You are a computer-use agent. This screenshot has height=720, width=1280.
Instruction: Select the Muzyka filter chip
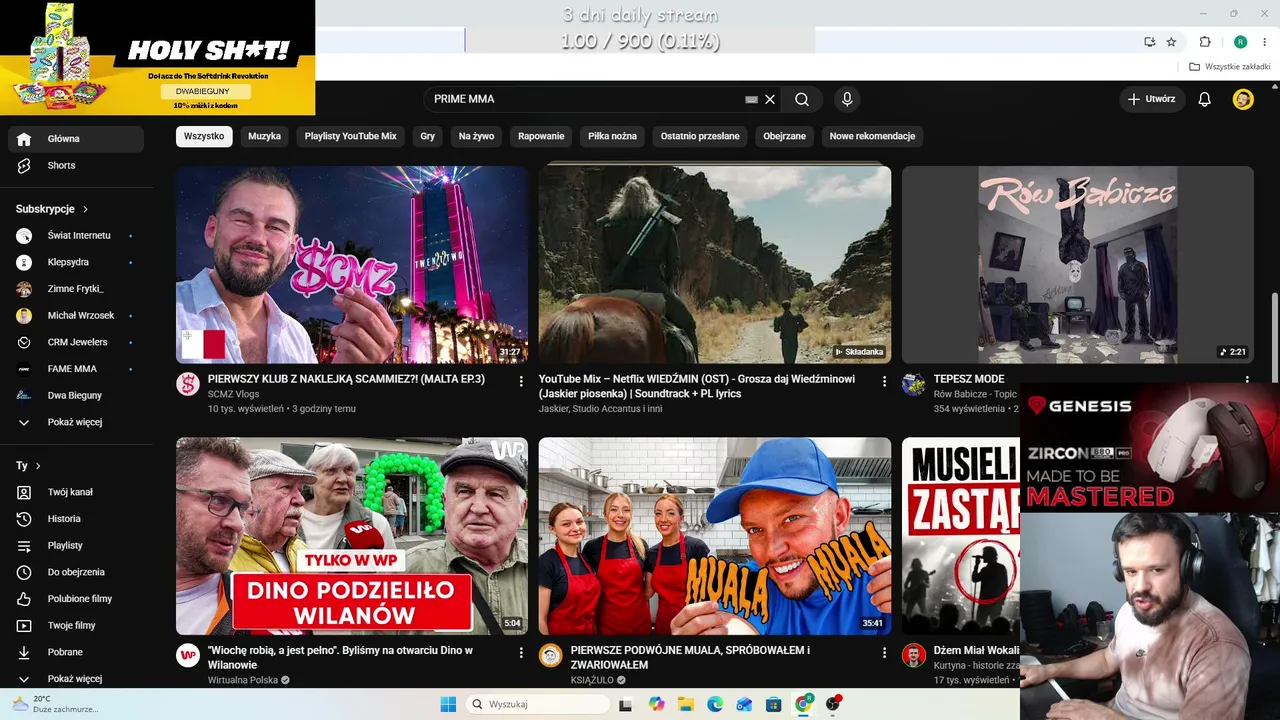point(264,136)
